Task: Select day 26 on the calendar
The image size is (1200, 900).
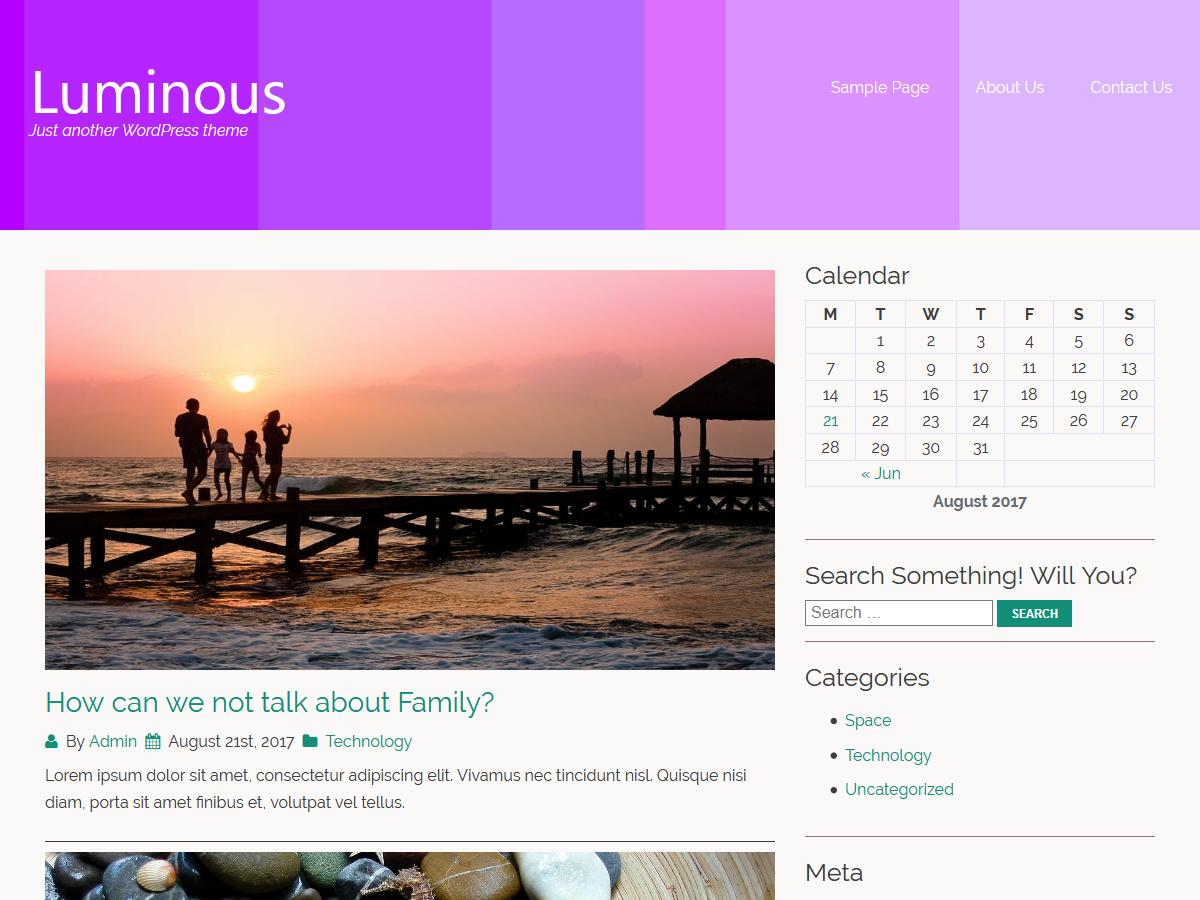Action: [x=1078, y=420]
